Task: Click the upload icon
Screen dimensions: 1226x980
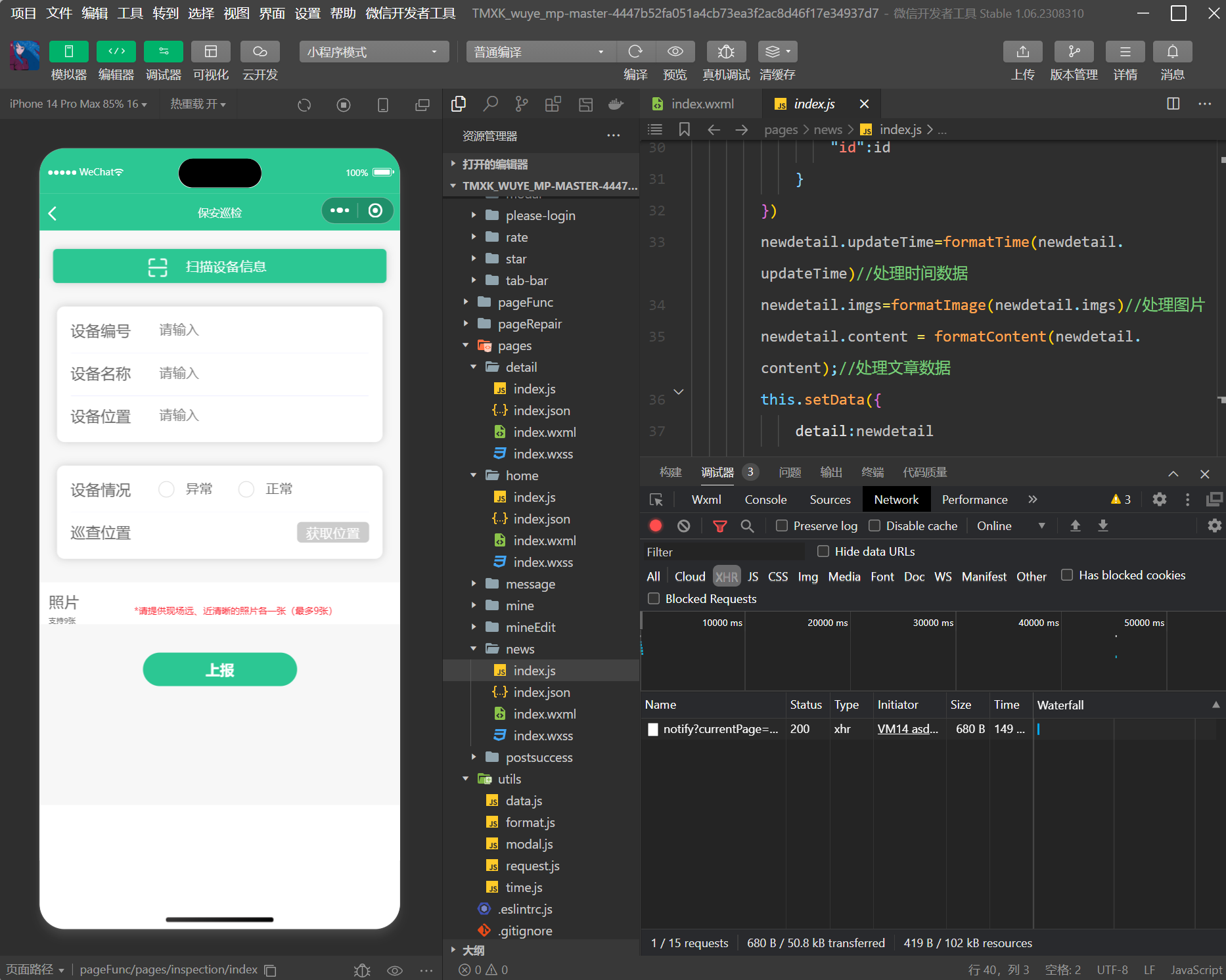Action: pos(1023,52)
